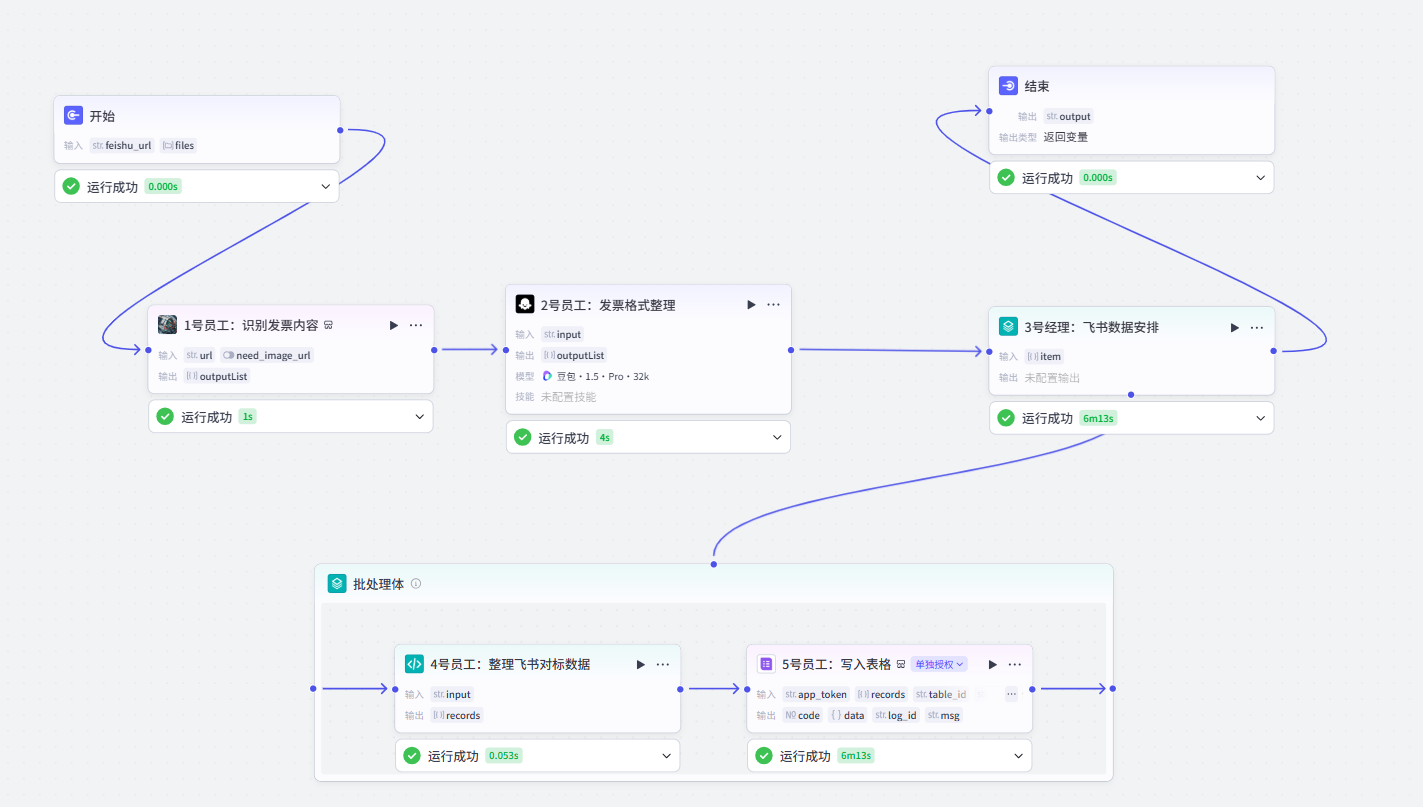1423x807 pixels.
Task: Run the 3号经理 飞书数据安排 node
Action: click(x=1235, y=327)
